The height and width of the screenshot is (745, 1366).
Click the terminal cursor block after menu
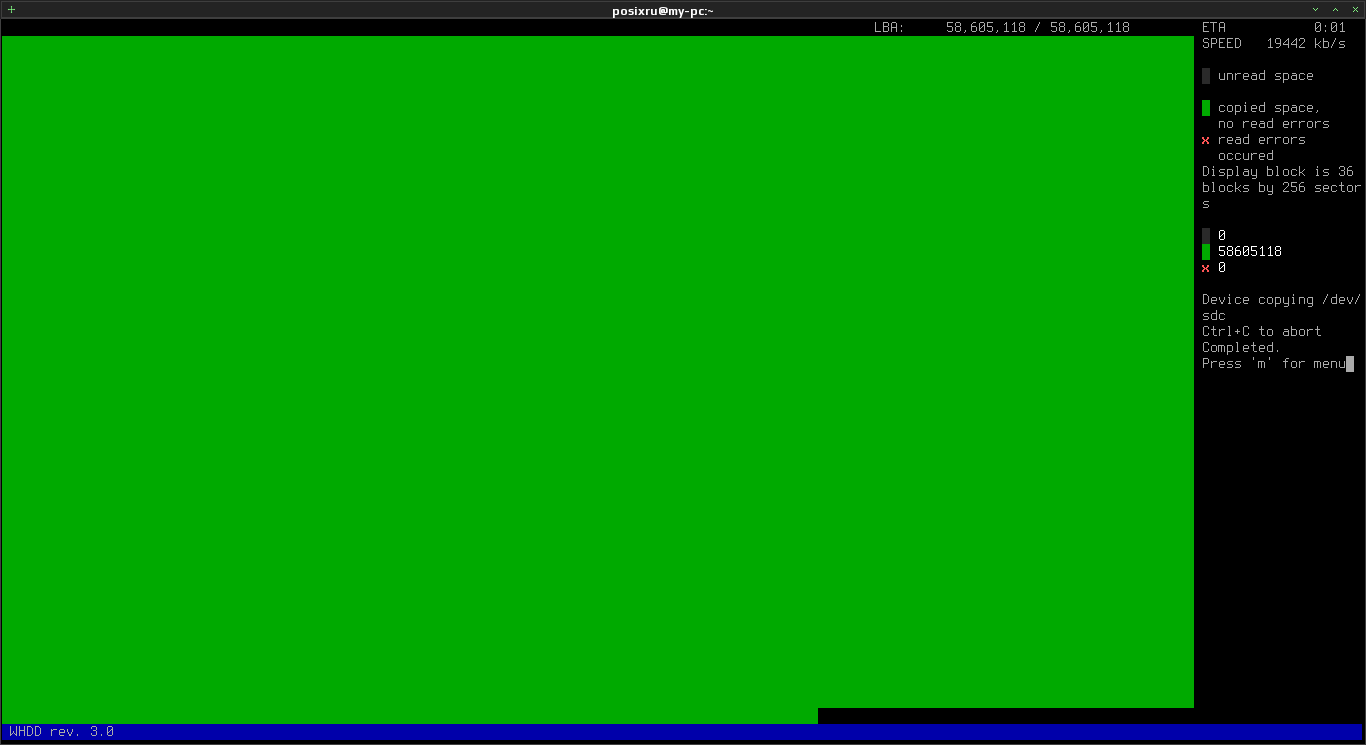[1350, 364]
